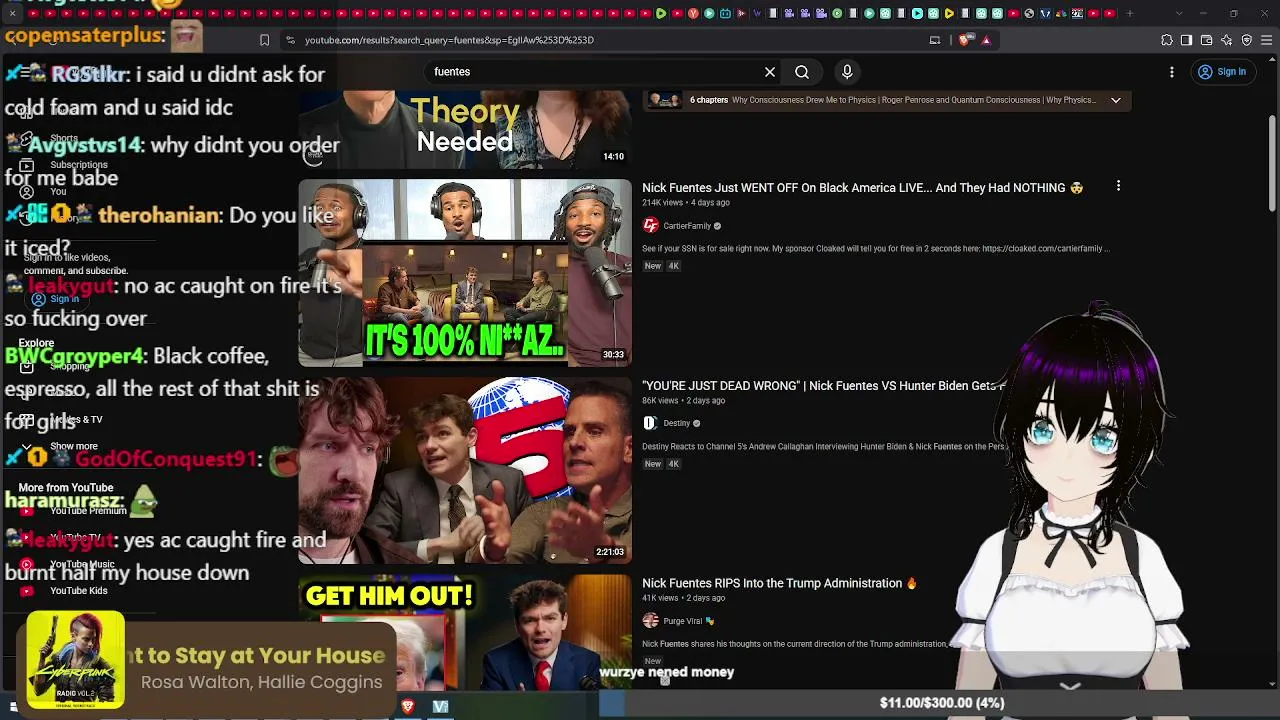Click the Destiny channel avatar
This screenshot has width=1280, height=720.
click(x=650, y=423)
